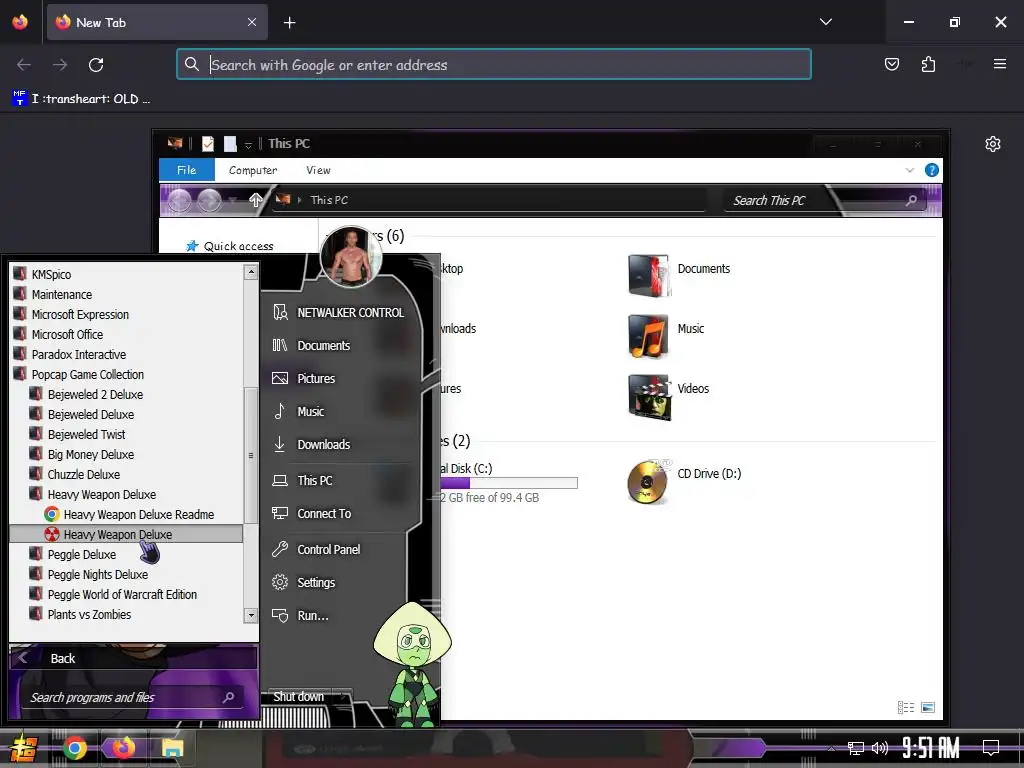Screen dimensions: 1024x768
Task: Focus the Firefox address bar
Action: (494, 64)
